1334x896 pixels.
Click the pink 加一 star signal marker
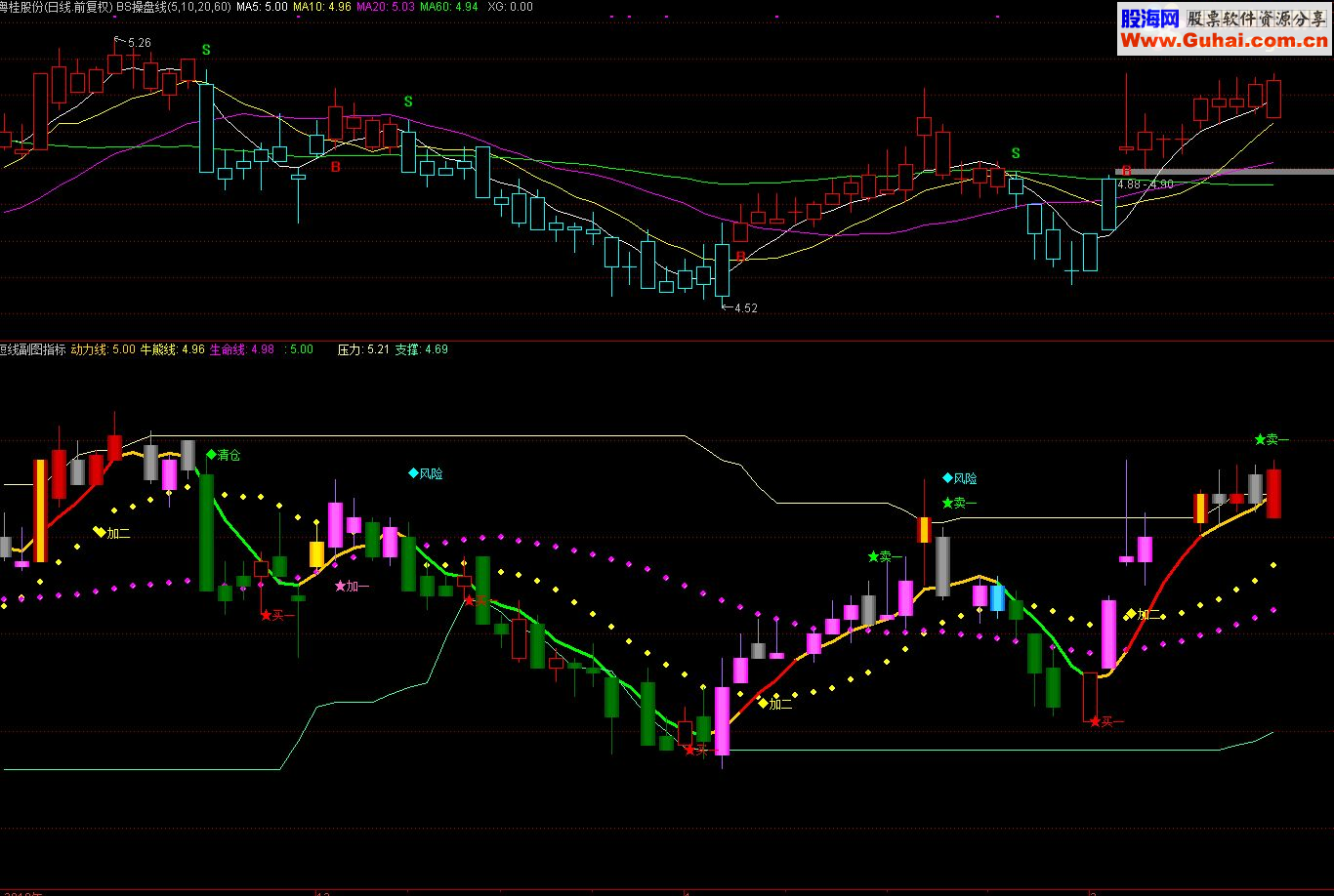tap(352, 587)
